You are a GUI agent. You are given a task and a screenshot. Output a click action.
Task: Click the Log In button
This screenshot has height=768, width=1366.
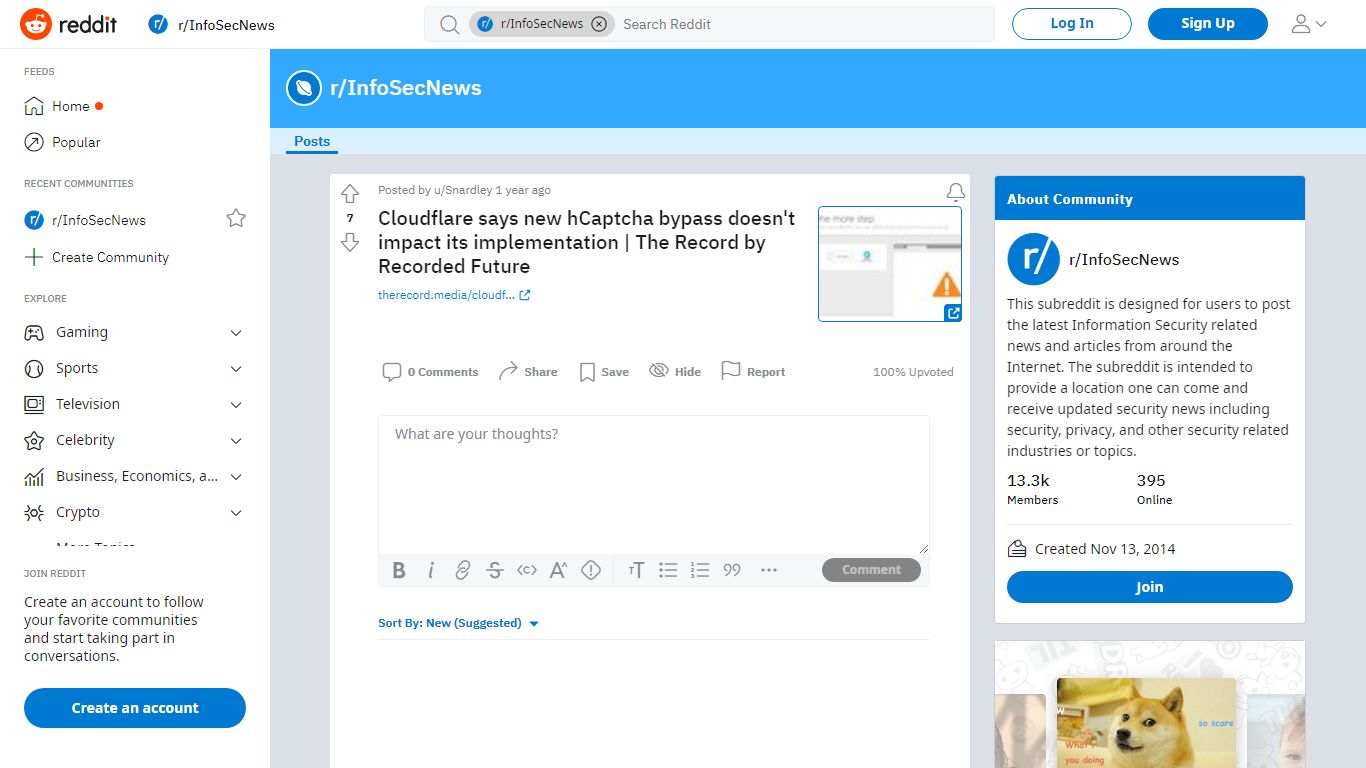[1072, 24]
